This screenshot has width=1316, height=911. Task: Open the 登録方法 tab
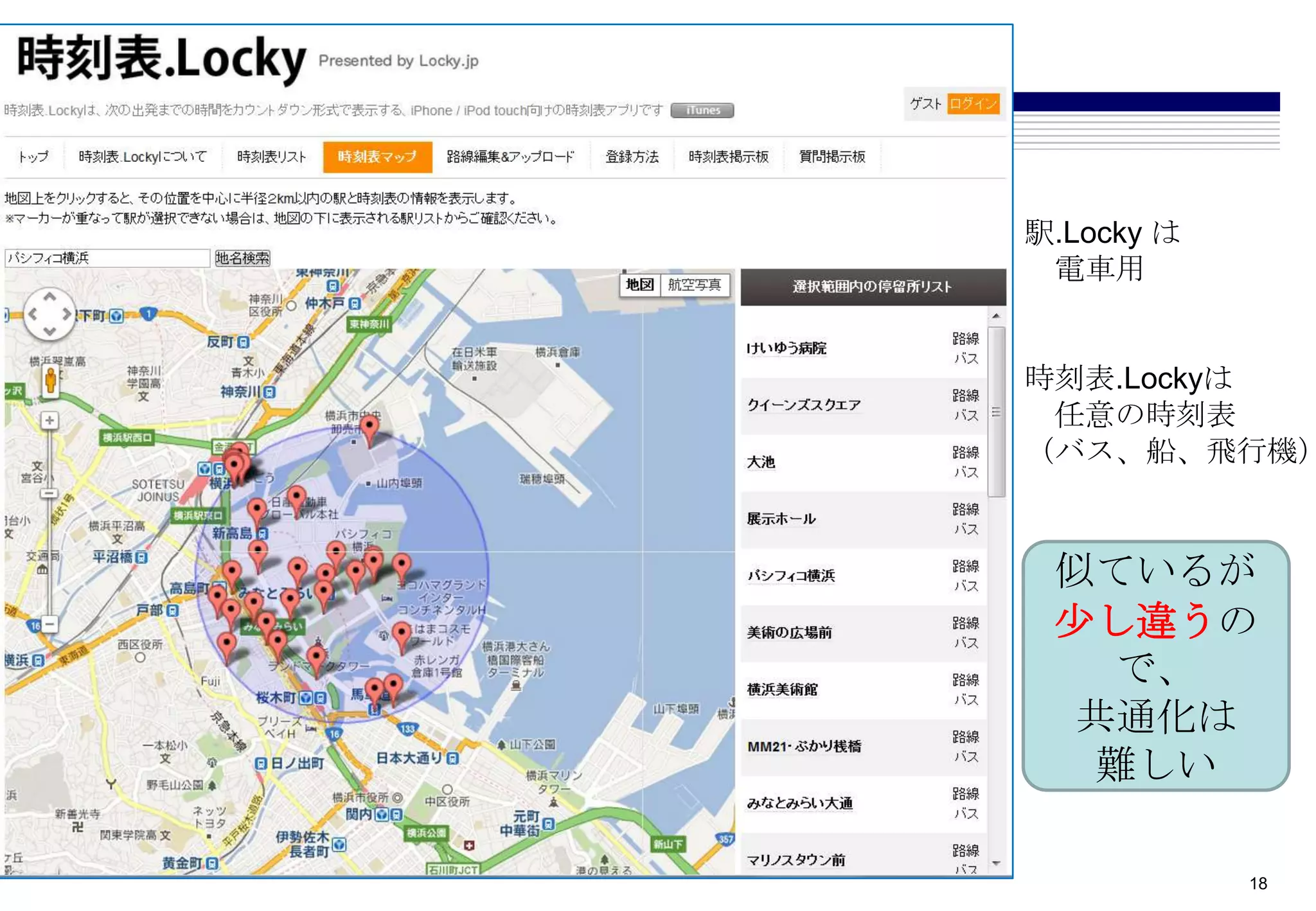pyautogui.click(x=632, y=157)
